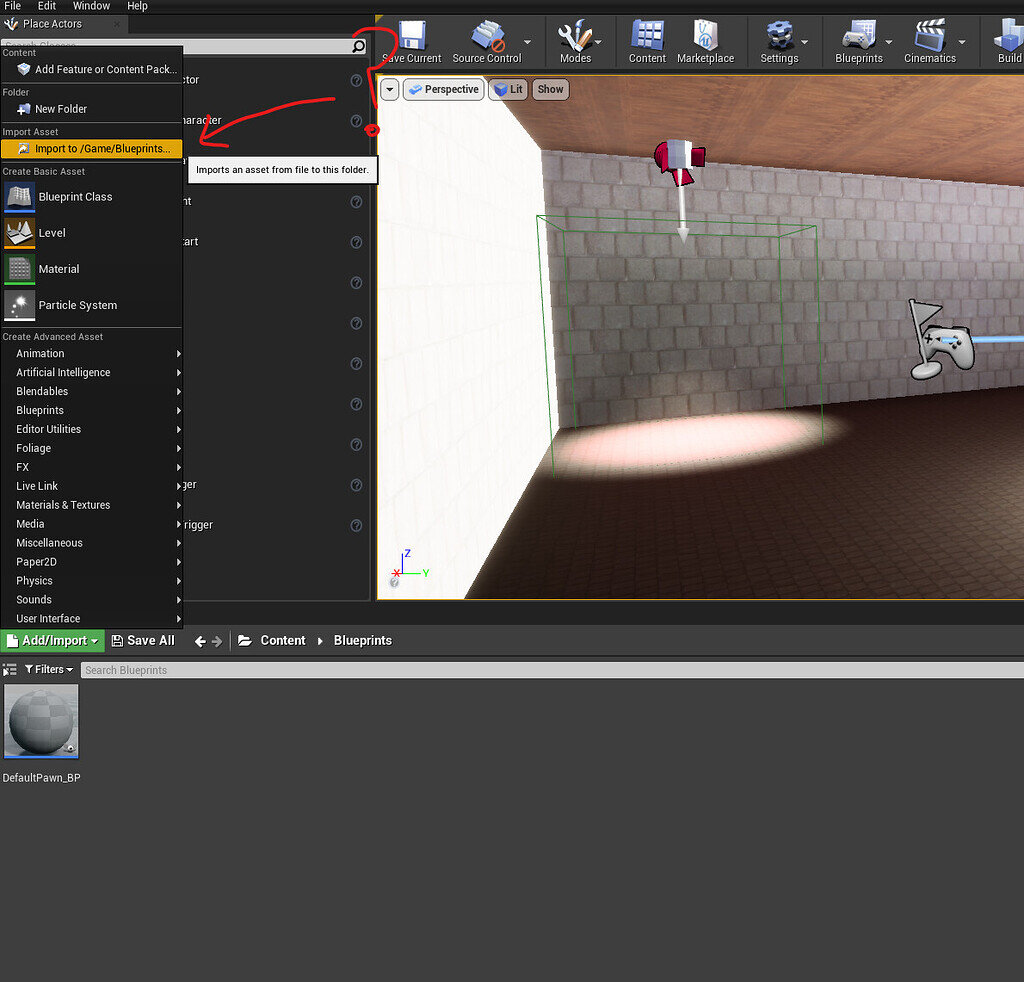
Task: Expand the Animation submenu
Action: point(91,353)
